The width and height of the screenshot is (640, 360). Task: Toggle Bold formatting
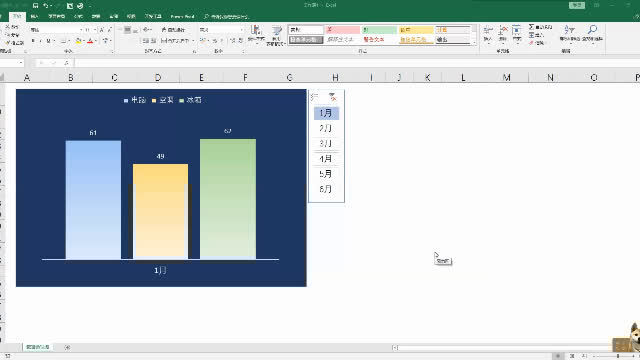pyautogui.click(x=33, y=41)
